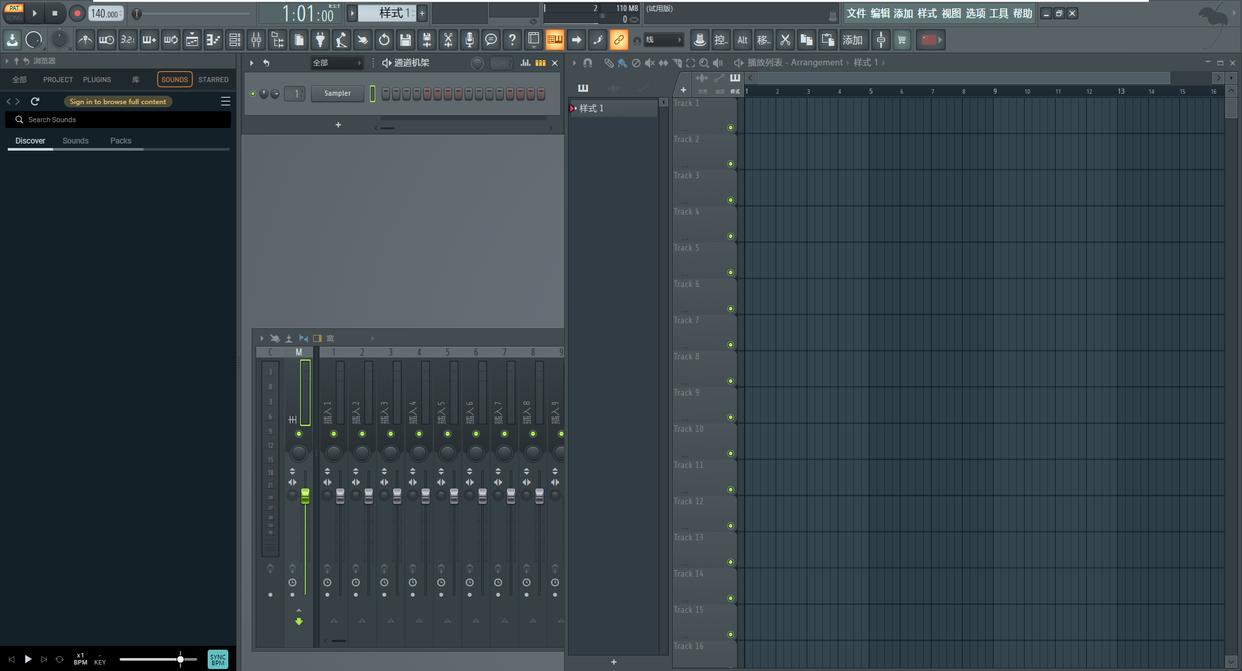1242x671 pixels.
Task: Click the record button in transport
Action: [x=76, y=13]
